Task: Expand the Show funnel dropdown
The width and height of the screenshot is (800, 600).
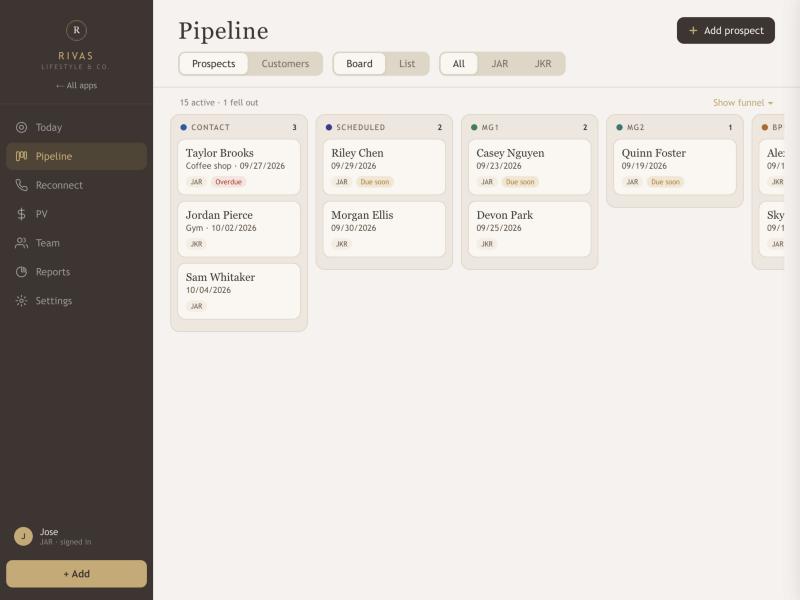Action: [743, 103]
